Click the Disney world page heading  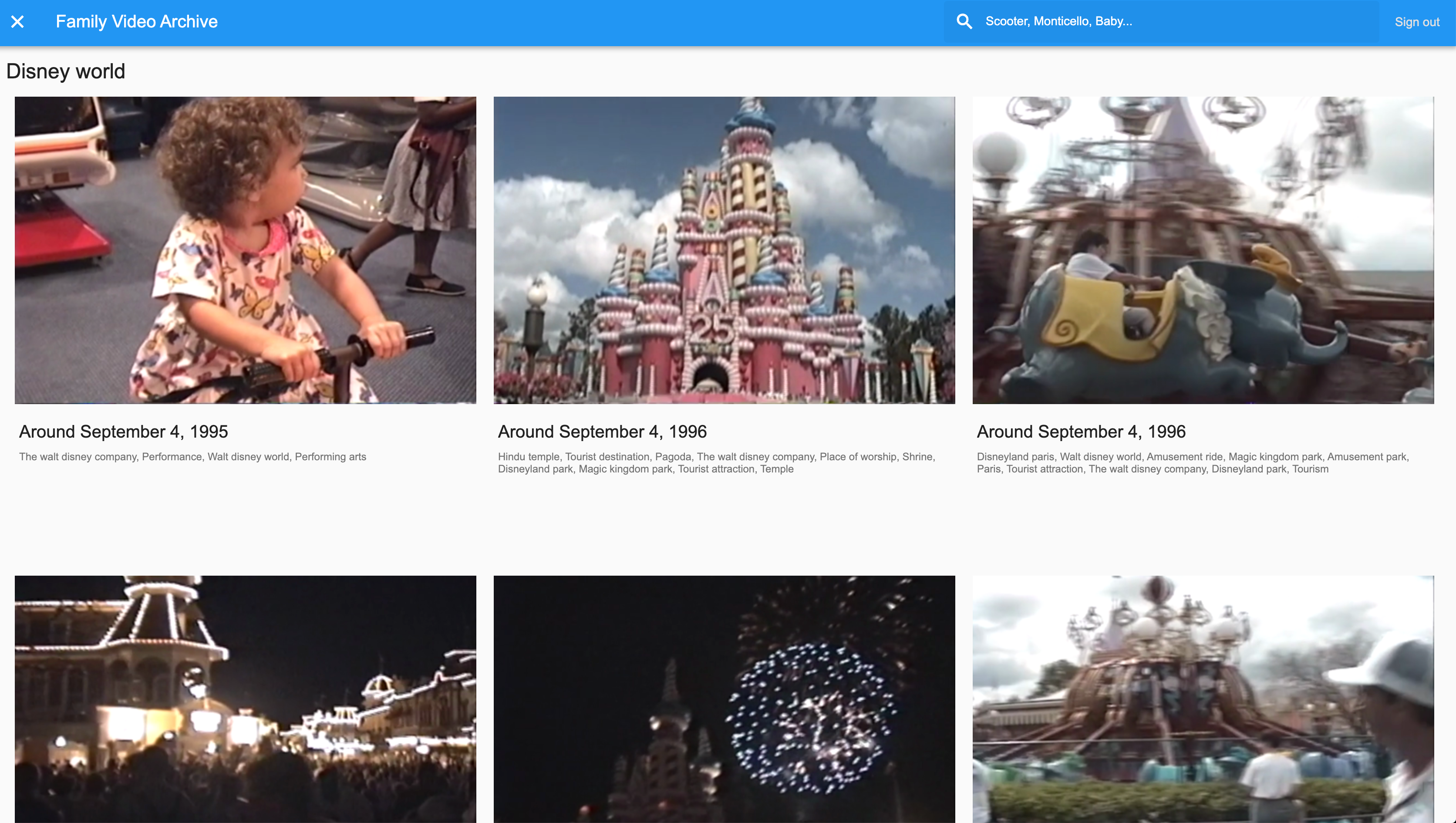coord(66,72)
